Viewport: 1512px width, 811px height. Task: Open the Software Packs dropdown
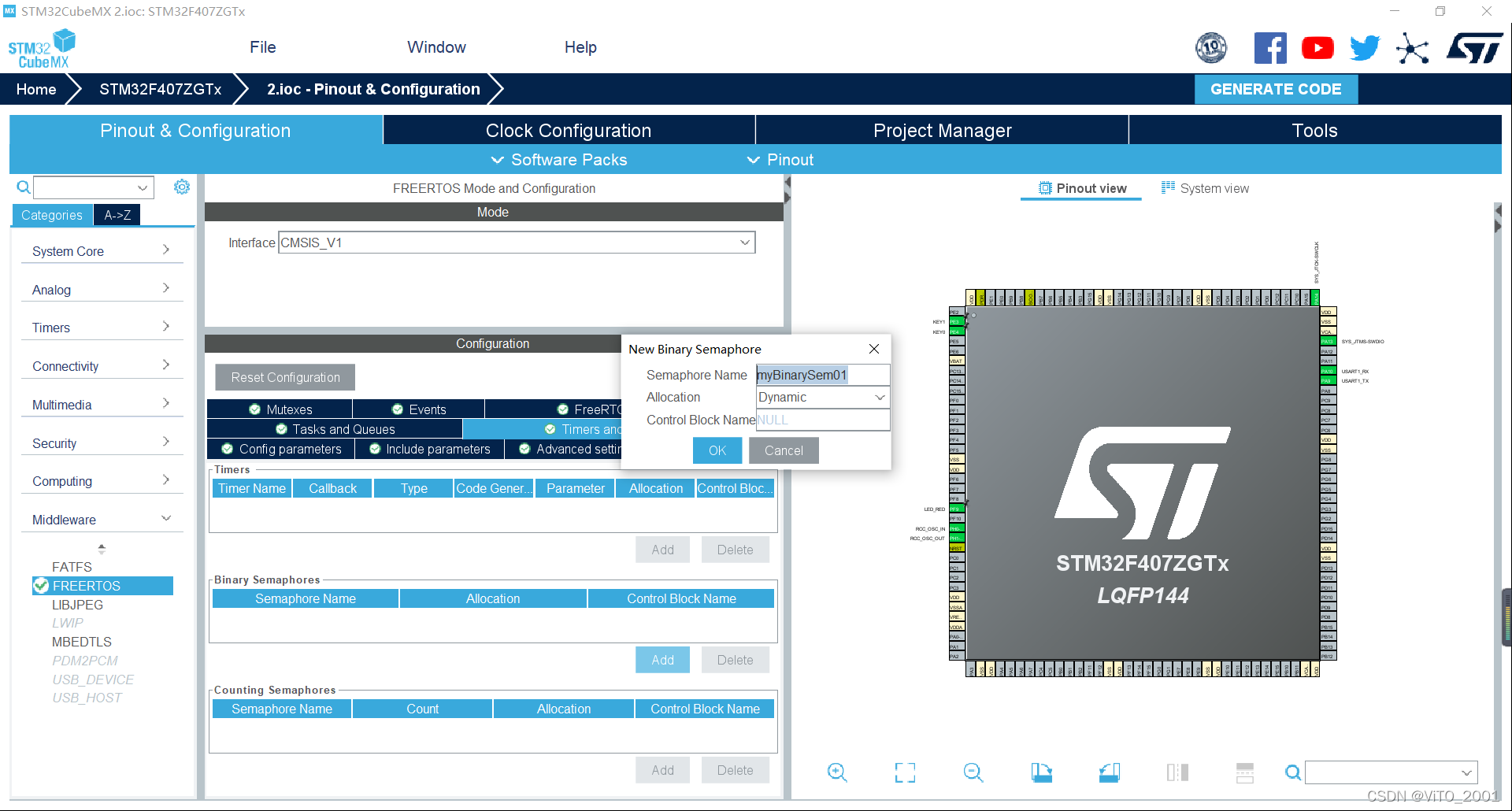(x=559, y=160)
